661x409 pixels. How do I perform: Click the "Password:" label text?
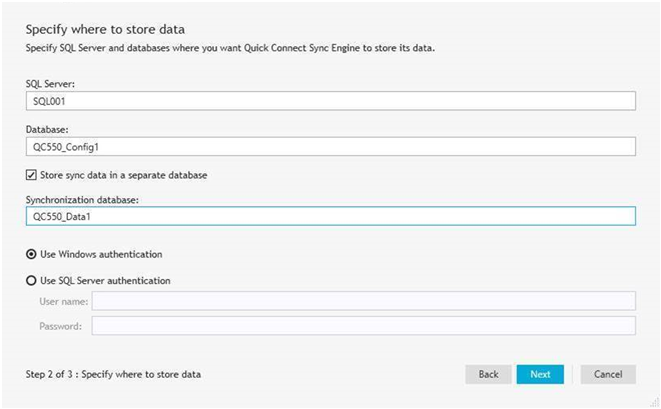pos(60,326)
